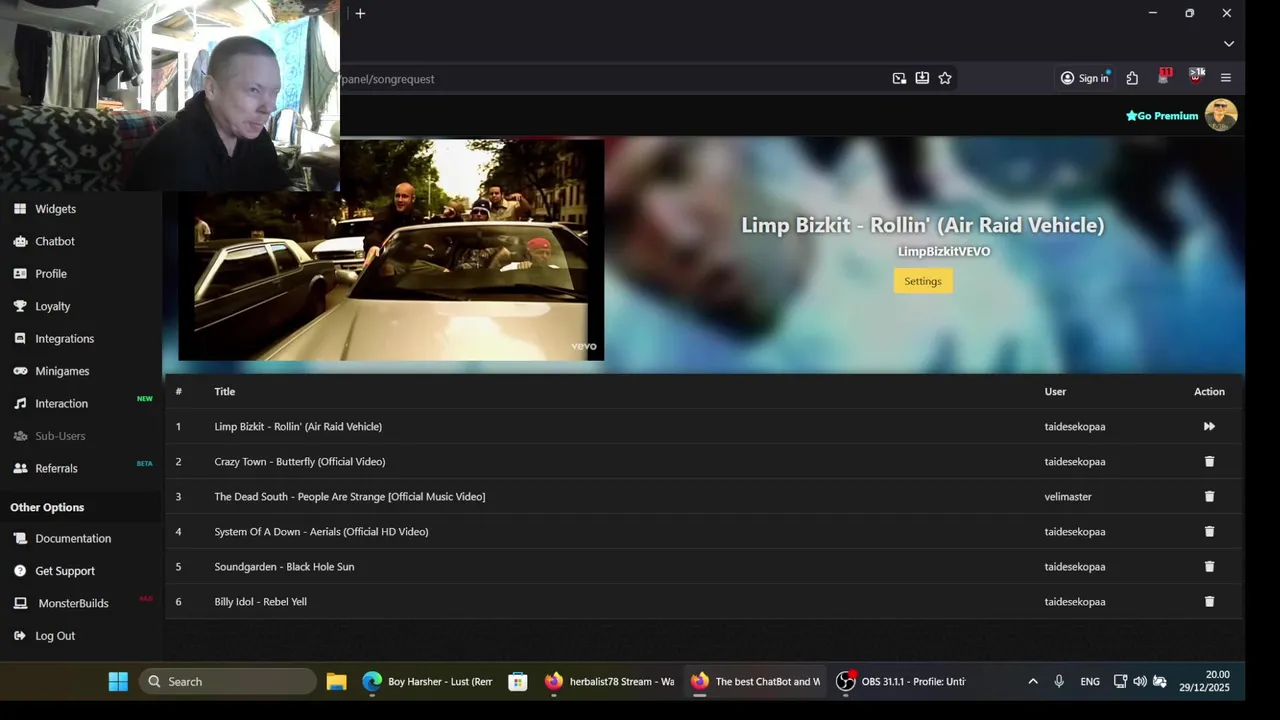The image size is (1280, 720).
Task: Click the Referrals people icon
Action: (x=20, y=468)
